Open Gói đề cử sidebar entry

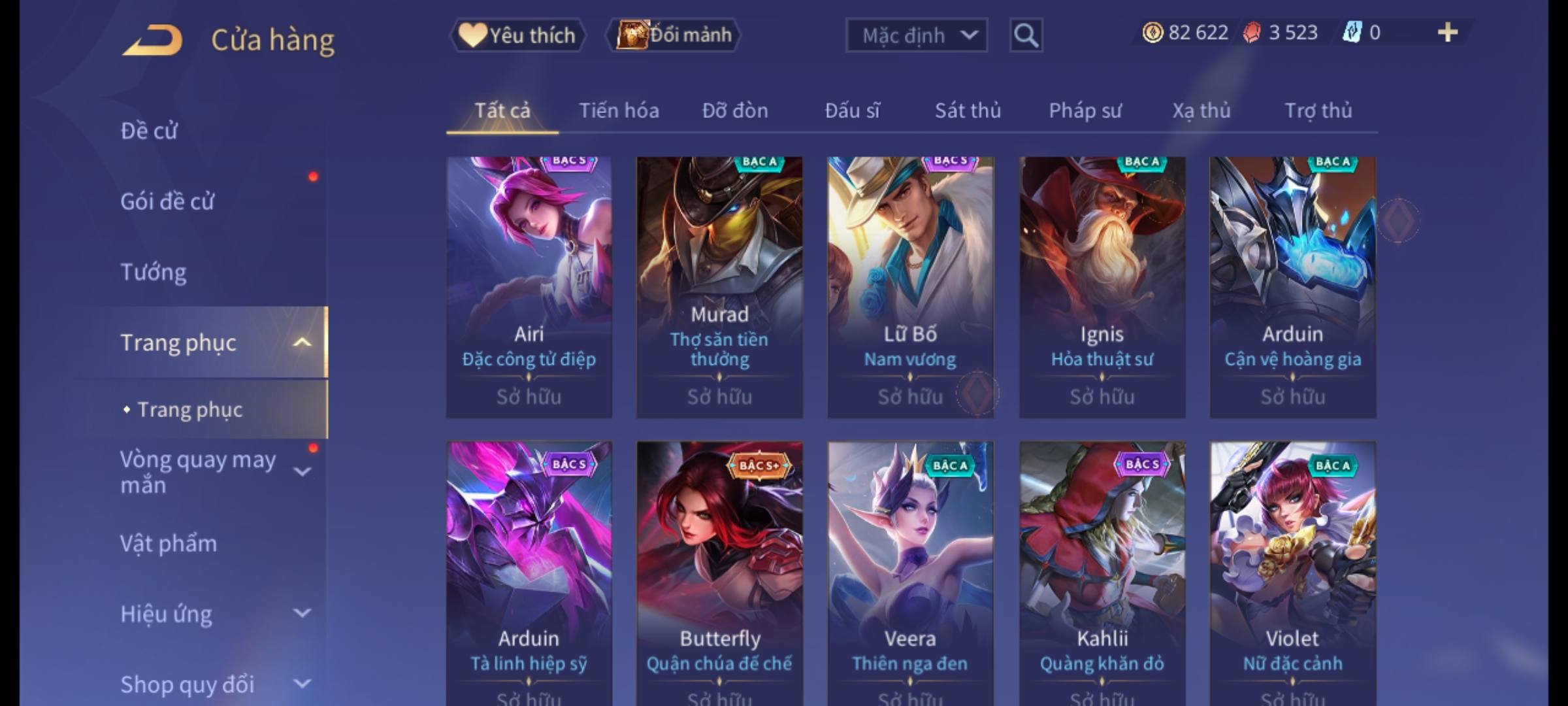click(x=167, y=201)
